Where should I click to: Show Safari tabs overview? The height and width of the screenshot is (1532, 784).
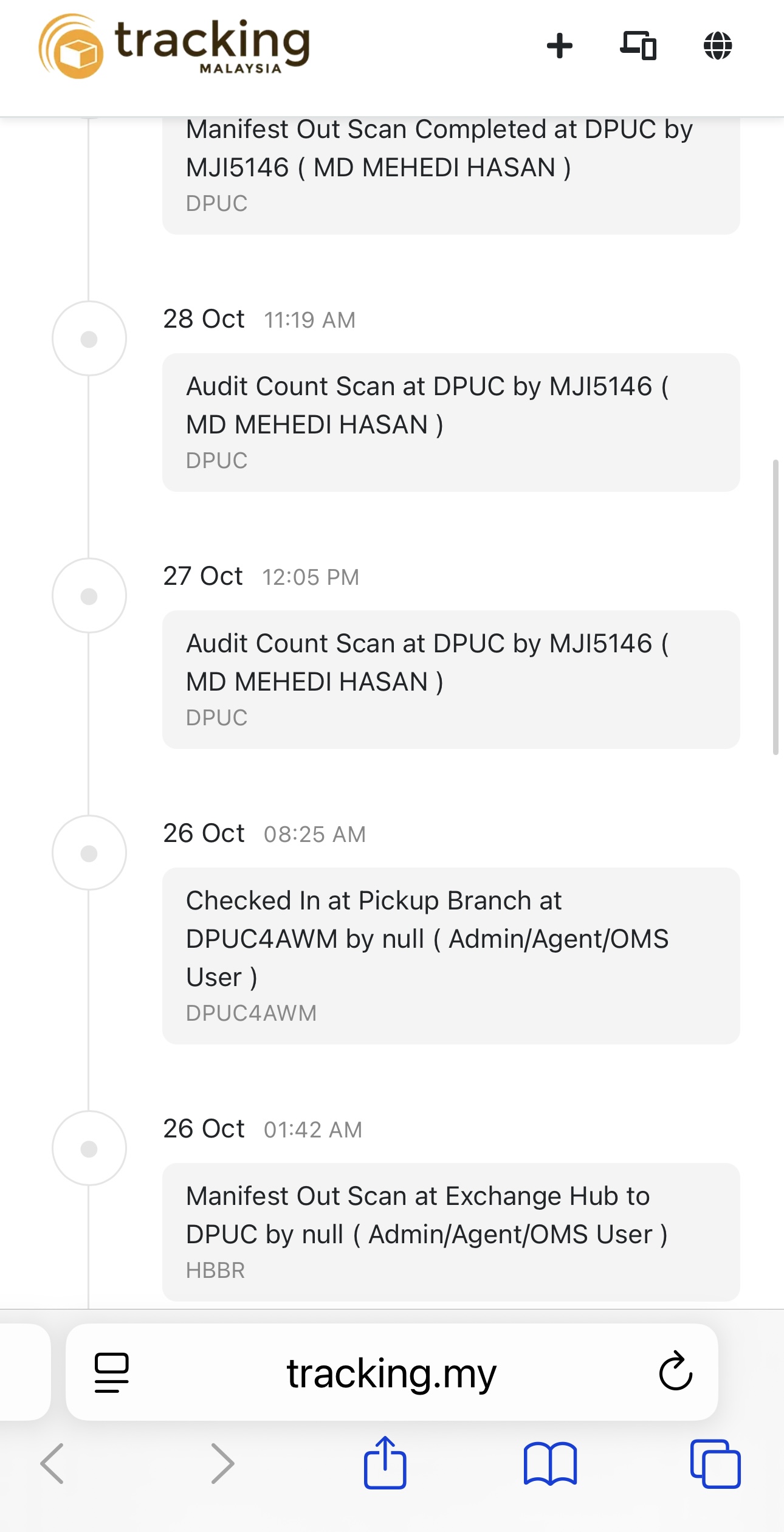pos(715,1463)
